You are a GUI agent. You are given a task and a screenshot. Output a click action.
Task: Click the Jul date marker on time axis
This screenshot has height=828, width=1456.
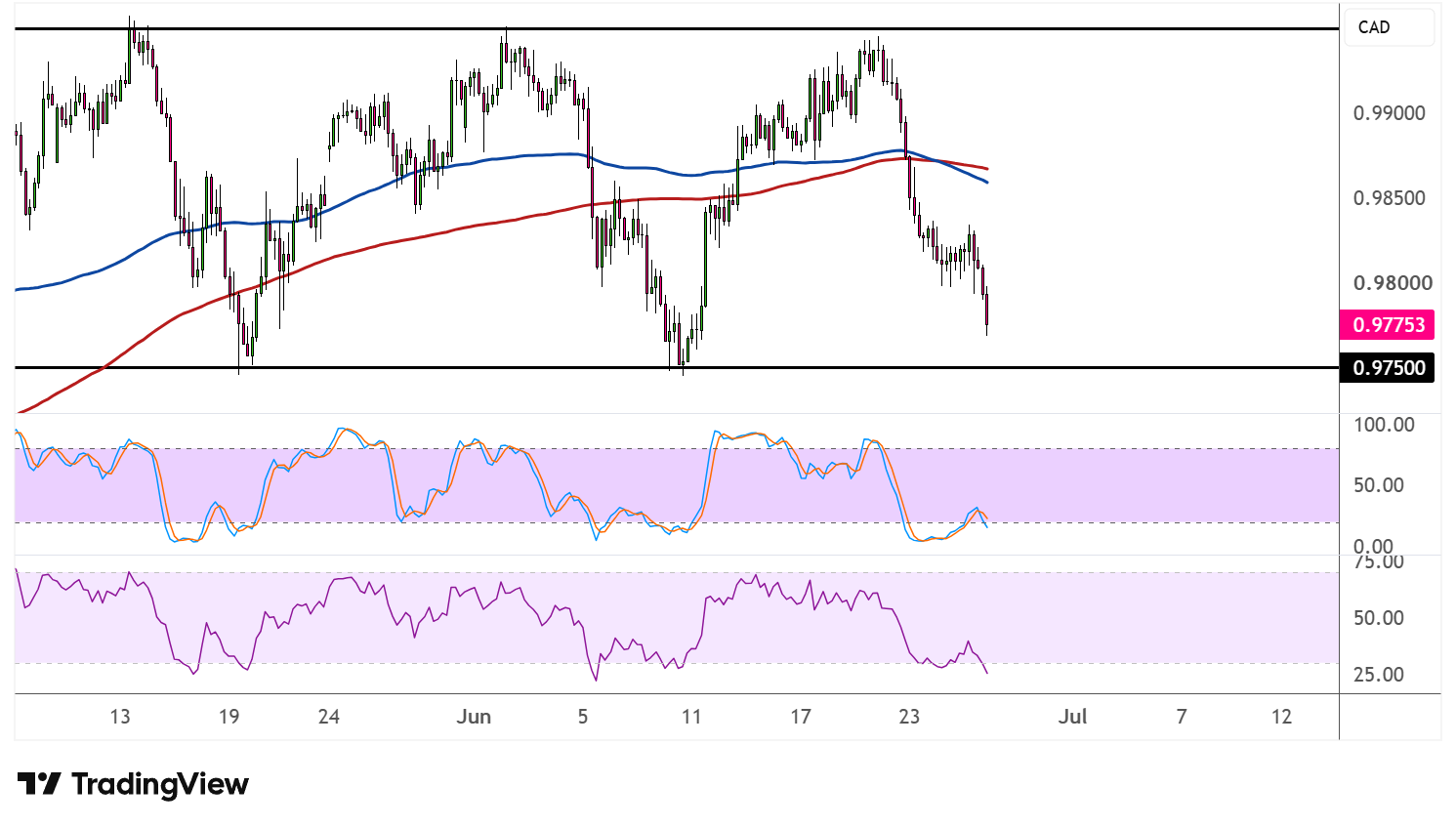point(1072,717)
